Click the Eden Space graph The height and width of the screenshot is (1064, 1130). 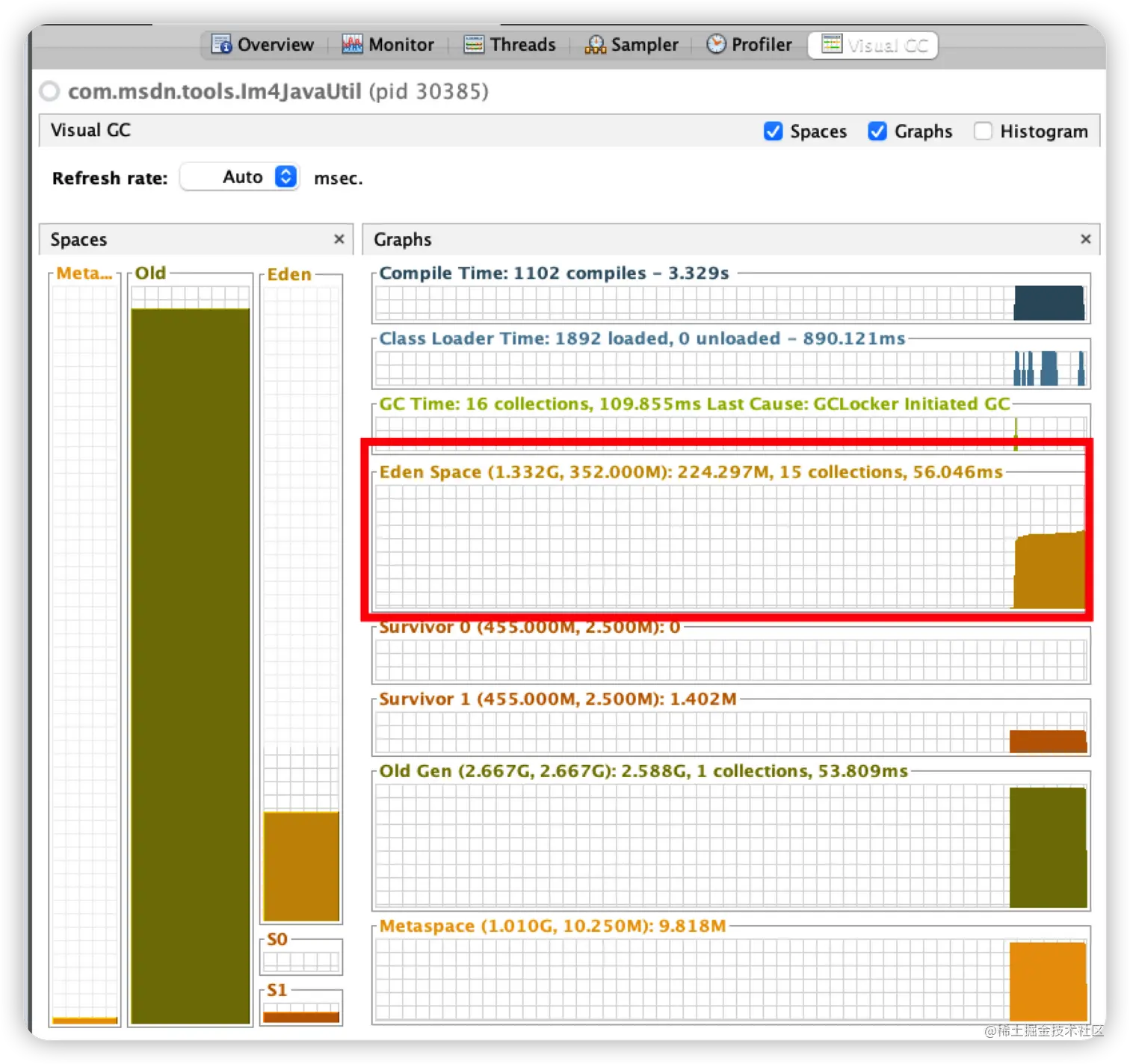tap(731, 546)
